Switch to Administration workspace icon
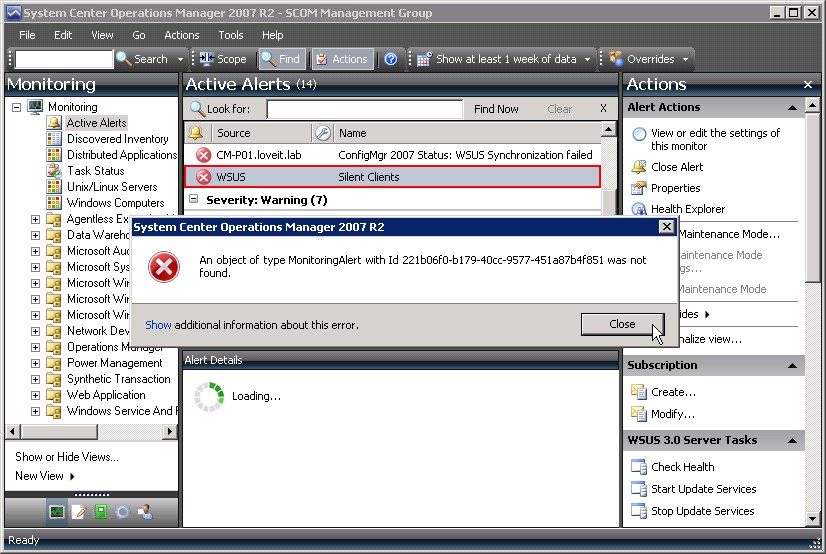 [123, 512]
